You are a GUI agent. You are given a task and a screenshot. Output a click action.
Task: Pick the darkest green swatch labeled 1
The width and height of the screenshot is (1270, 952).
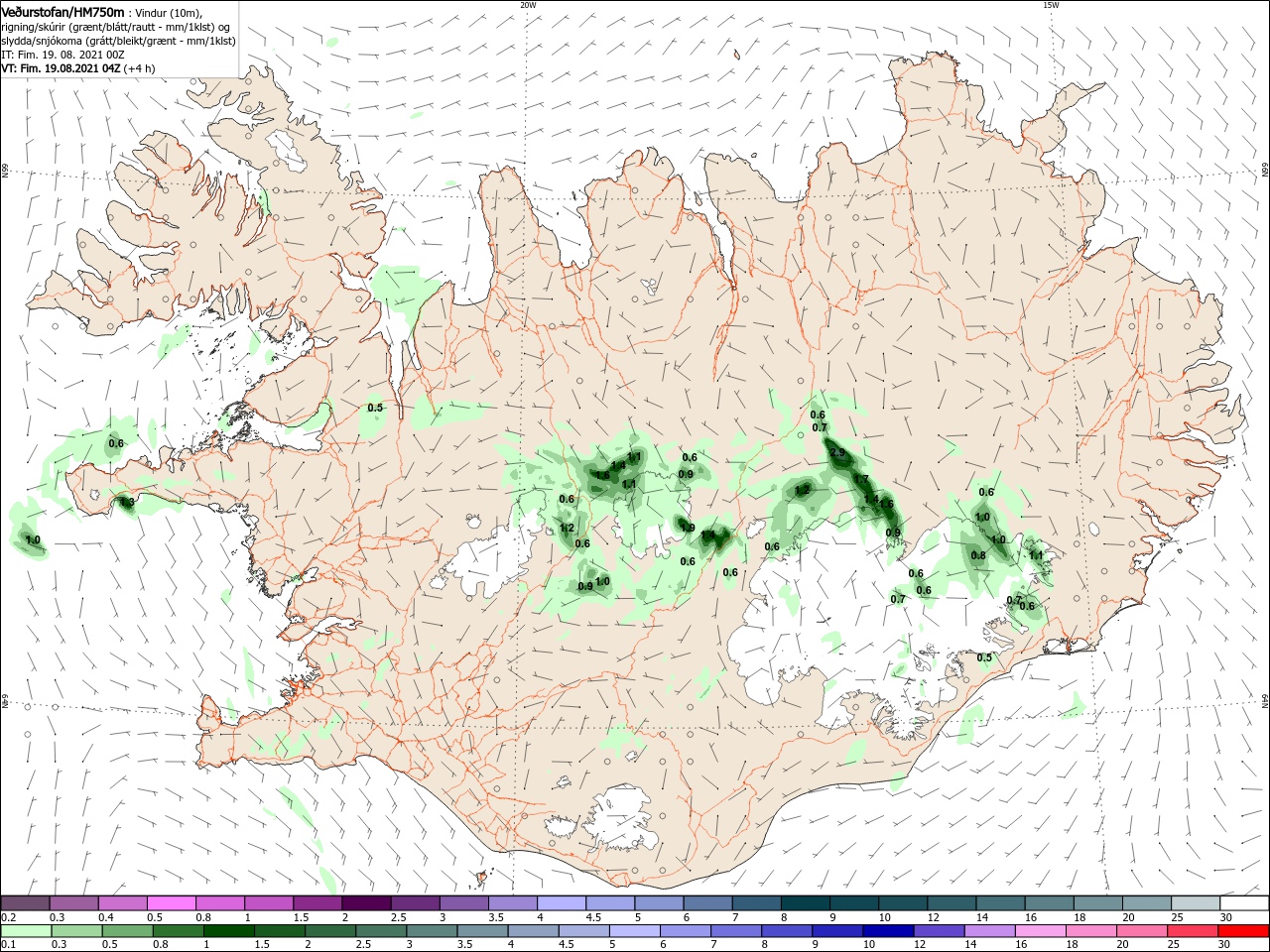coord(228,931)
